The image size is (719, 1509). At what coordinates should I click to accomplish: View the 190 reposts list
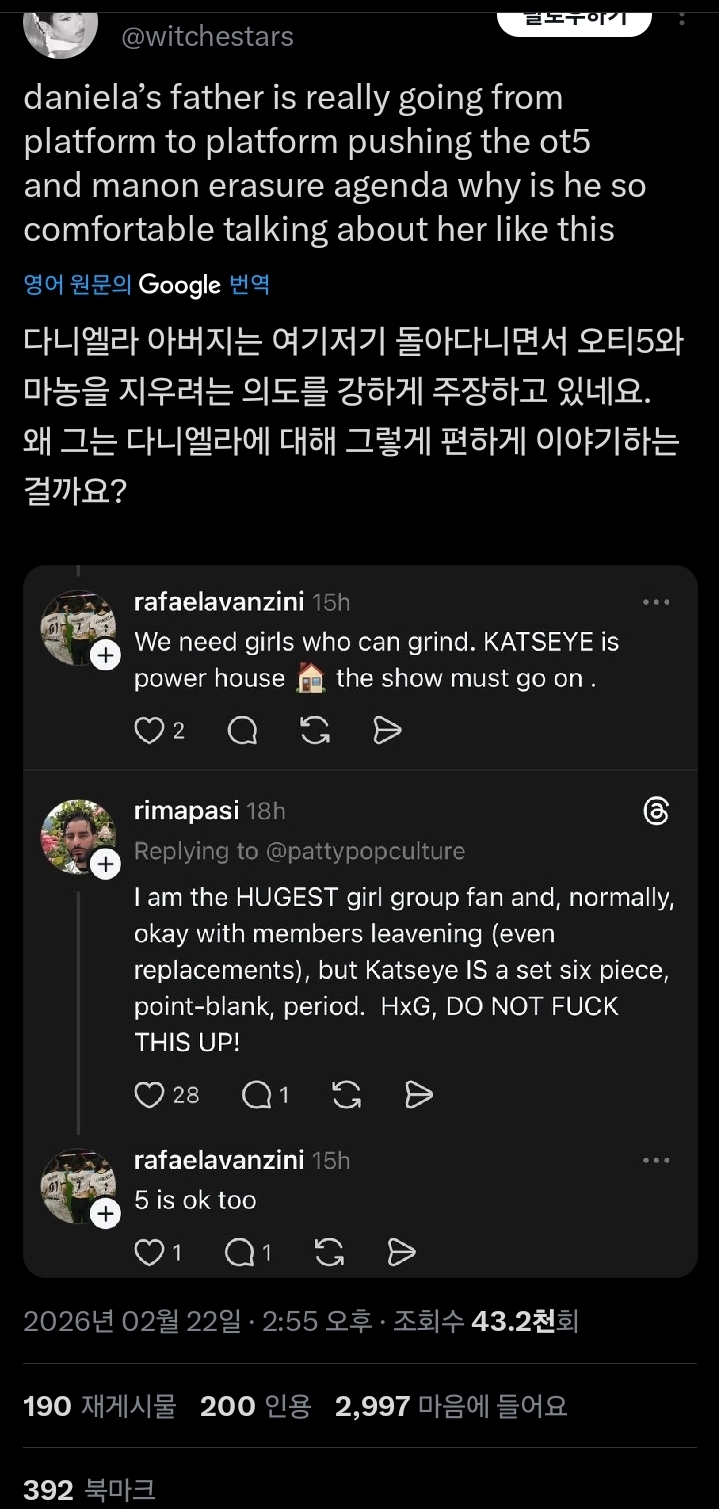tap(99, 1406)
